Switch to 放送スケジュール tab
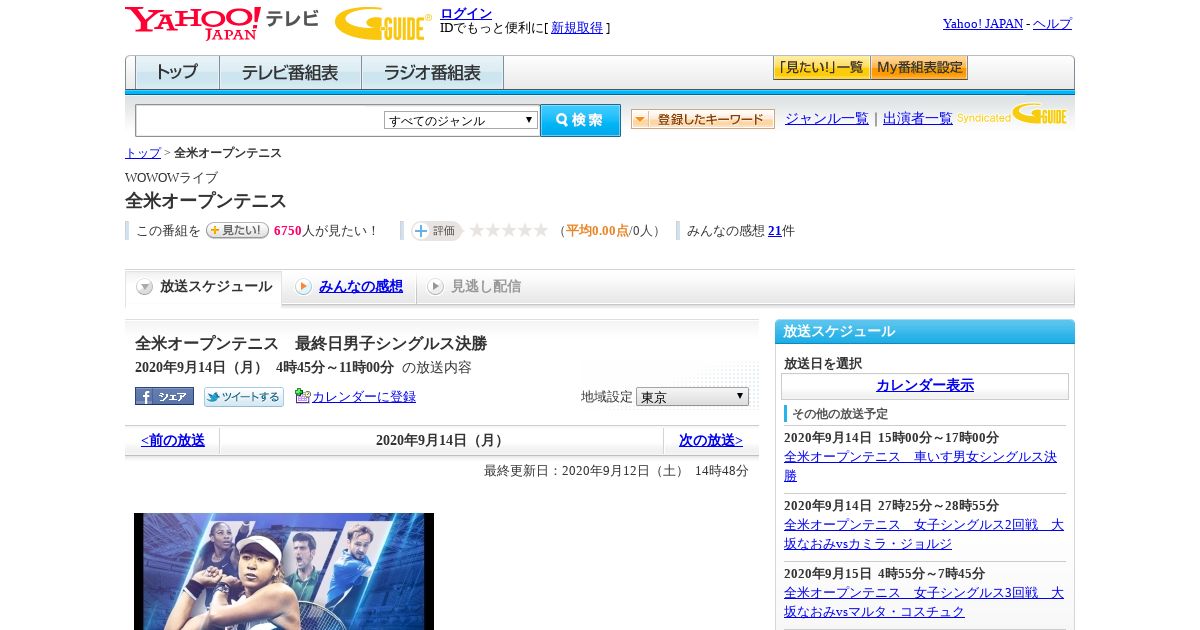The width and height of the screenshot is (1200, 630). pos(204,287)
